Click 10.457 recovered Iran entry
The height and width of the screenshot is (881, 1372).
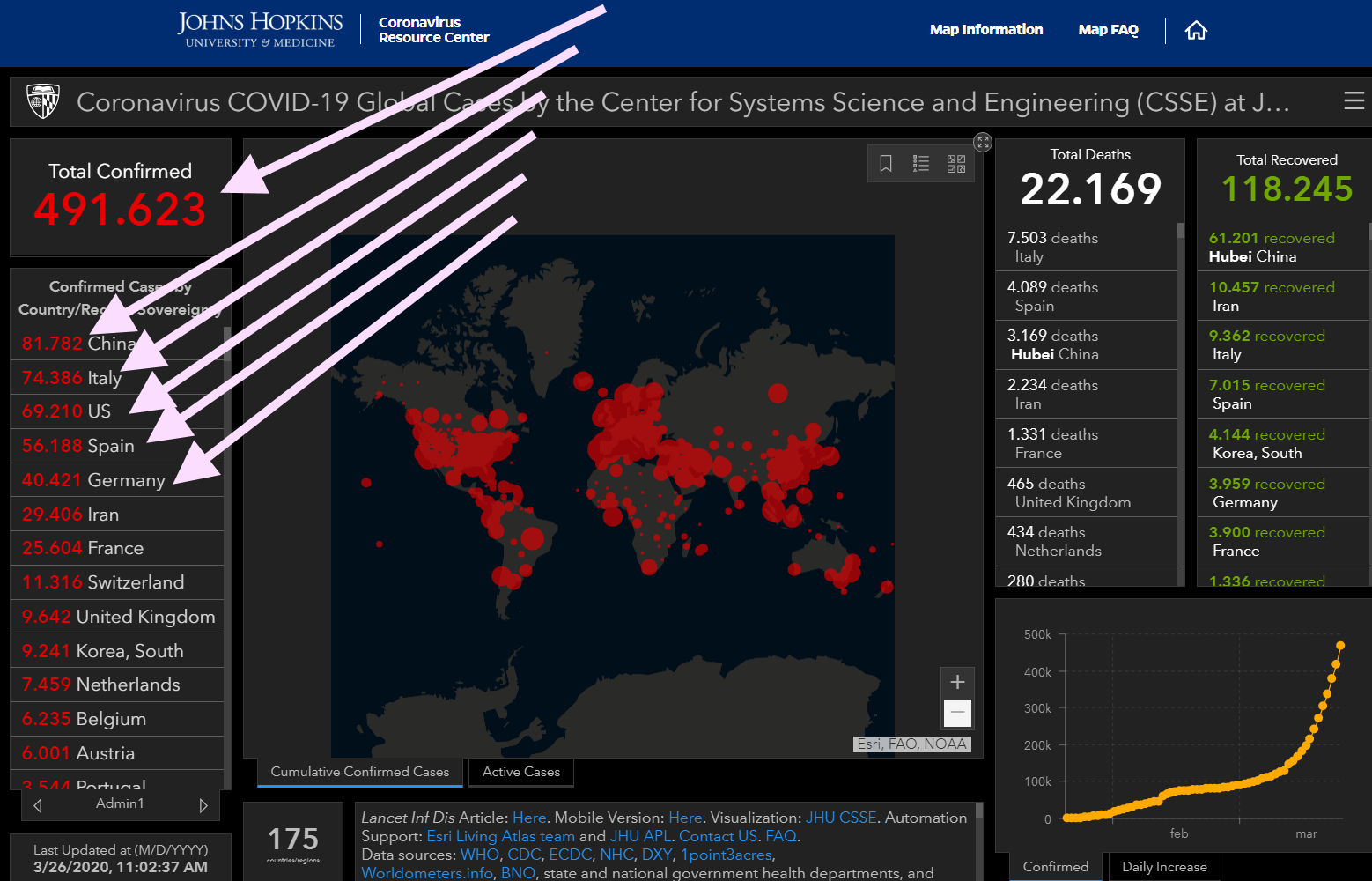(1283, 296)
